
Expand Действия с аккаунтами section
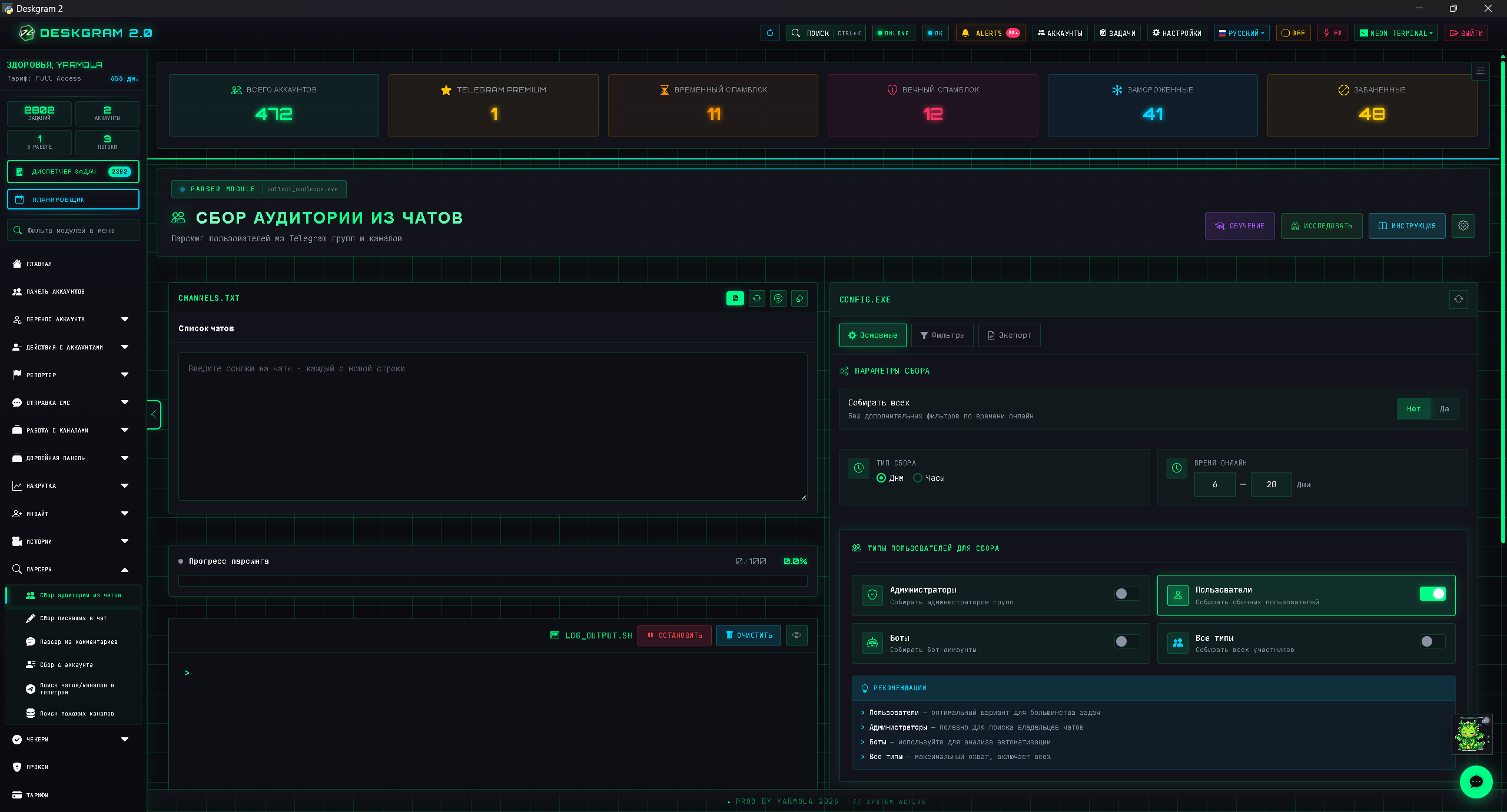[73, 347]
